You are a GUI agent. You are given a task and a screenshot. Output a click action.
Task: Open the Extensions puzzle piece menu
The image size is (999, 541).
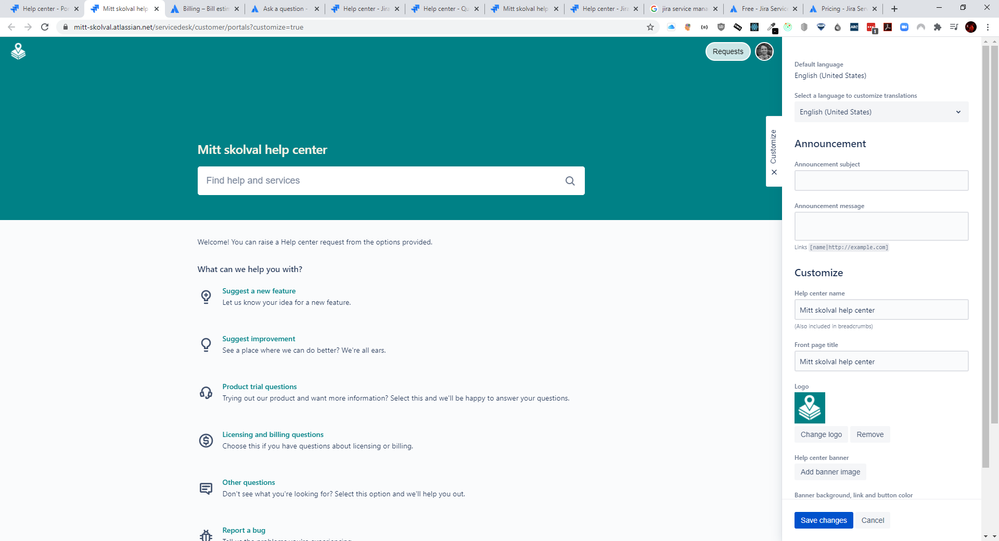point(937,27)
